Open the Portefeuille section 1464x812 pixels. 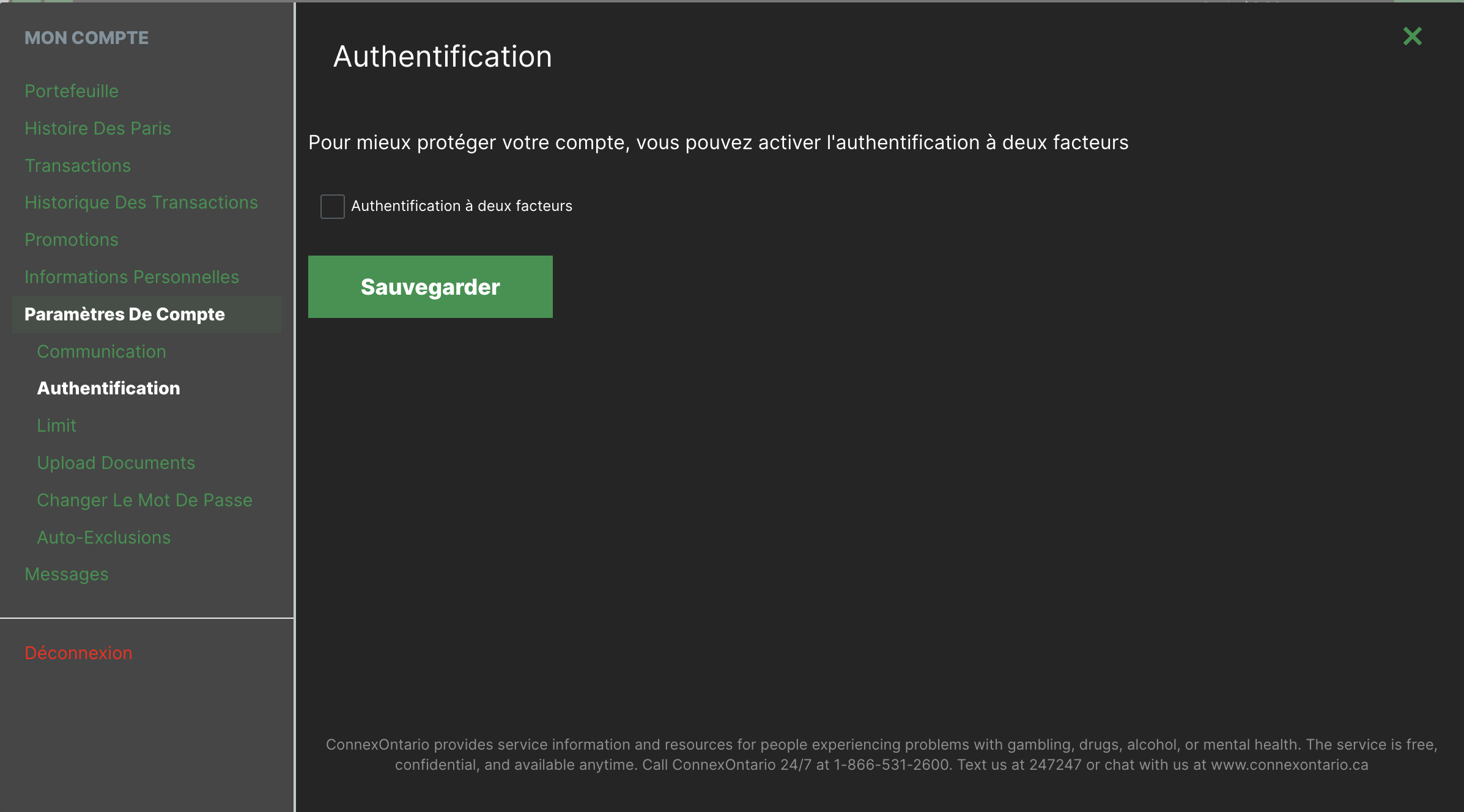(72, 90)
